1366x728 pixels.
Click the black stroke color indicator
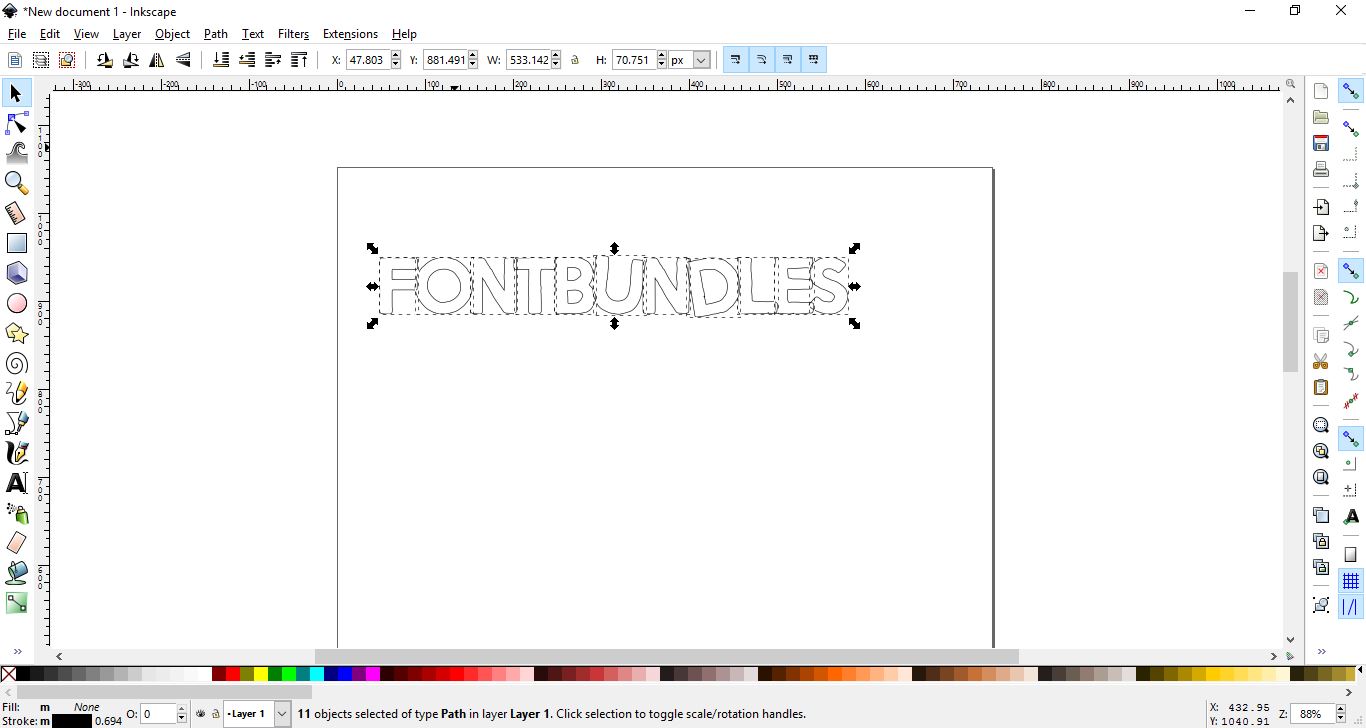pyautogui.click(x=72, y=721)
